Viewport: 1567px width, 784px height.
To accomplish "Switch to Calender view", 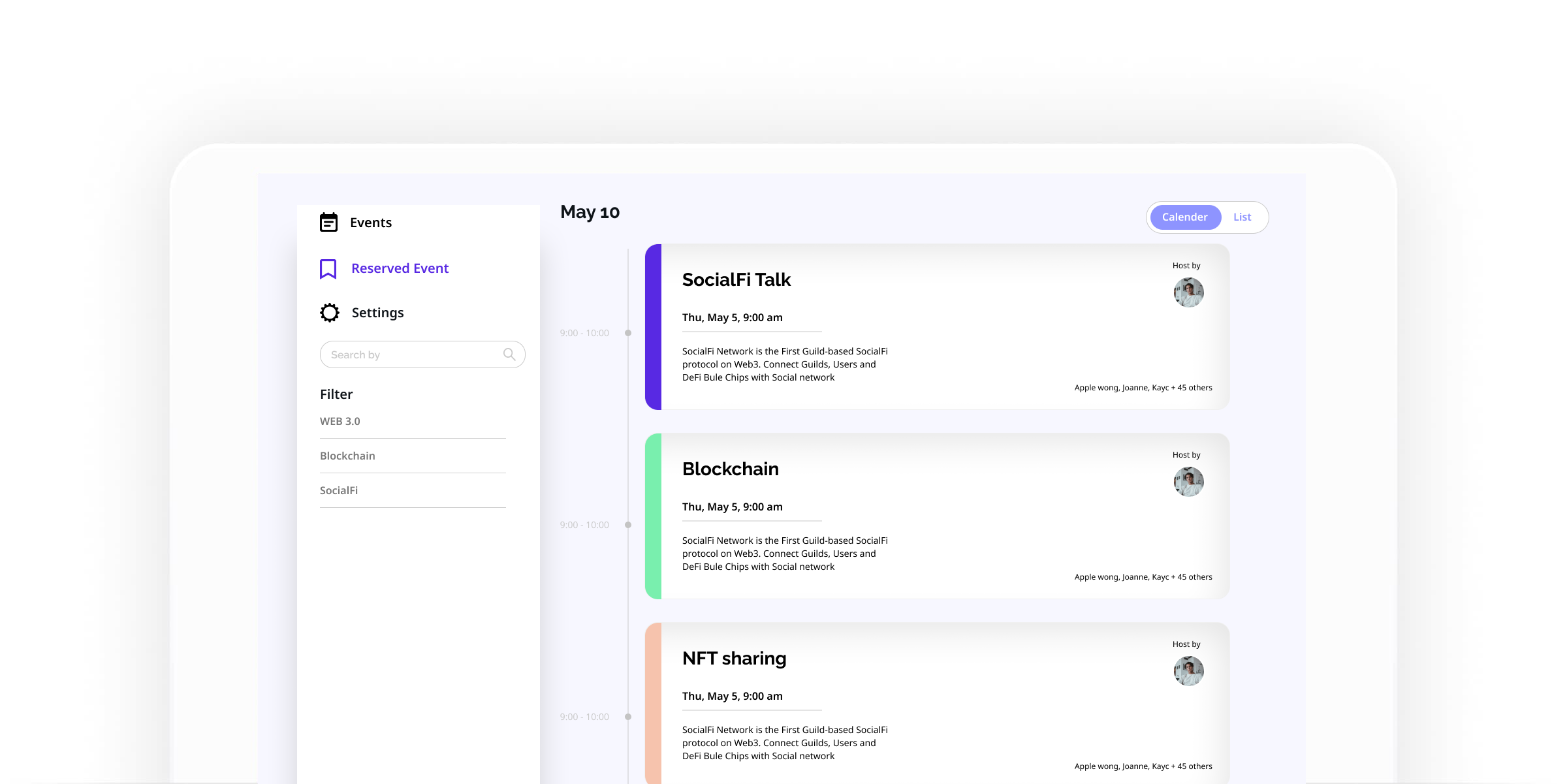I will pyautogui.click(x=1184, y=217).
